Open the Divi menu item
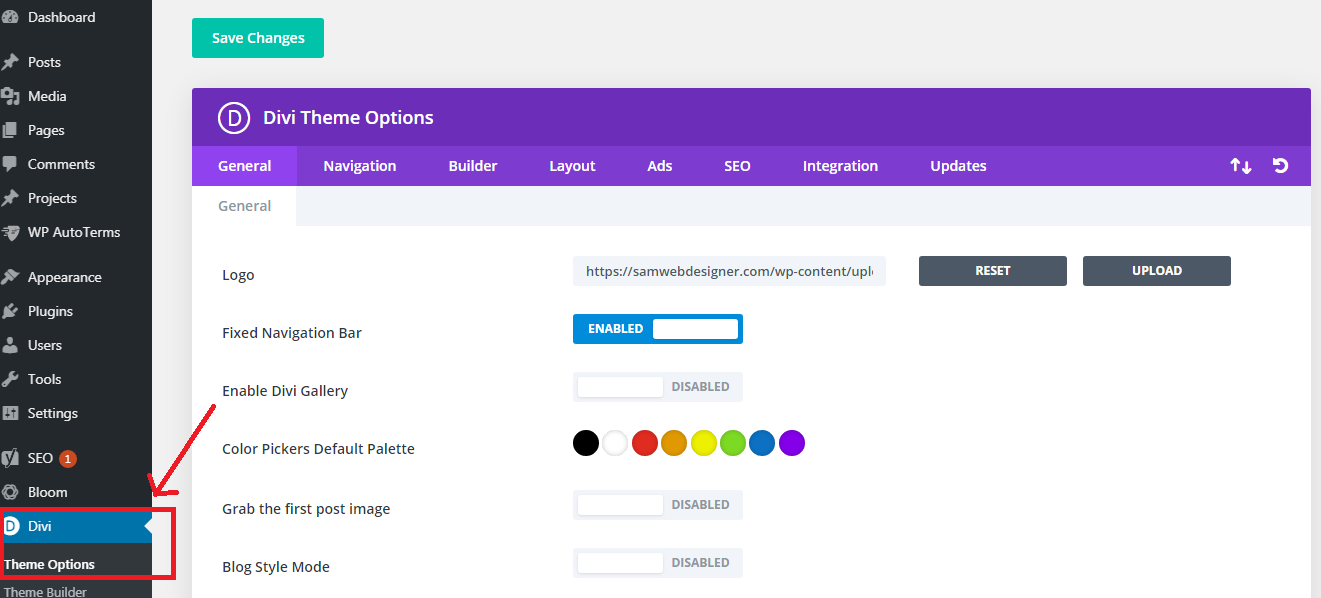This screenshot has width=1321, height=598. point(76,526)
